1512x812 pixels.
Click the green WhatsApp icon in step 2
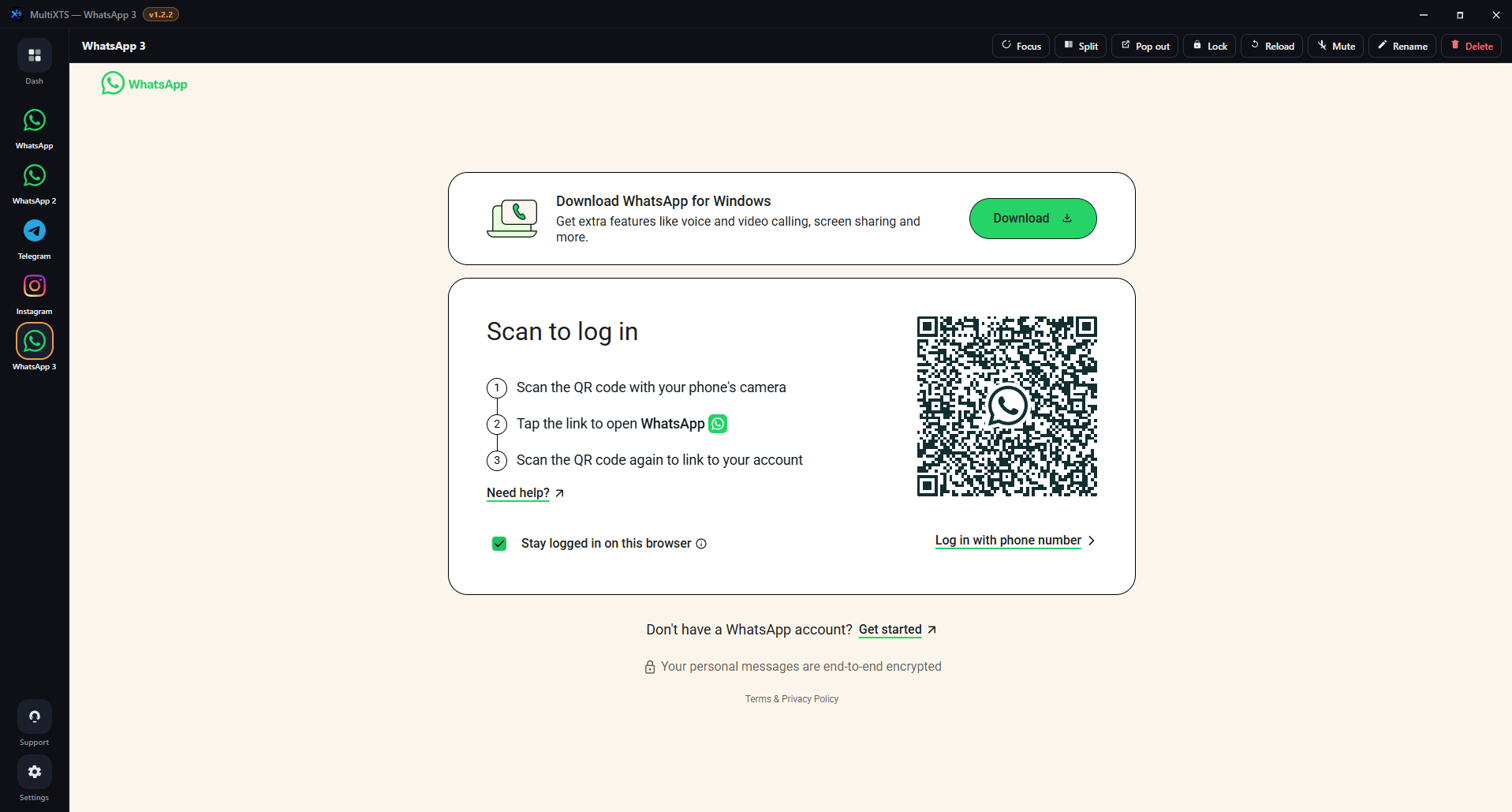(718, 424)
